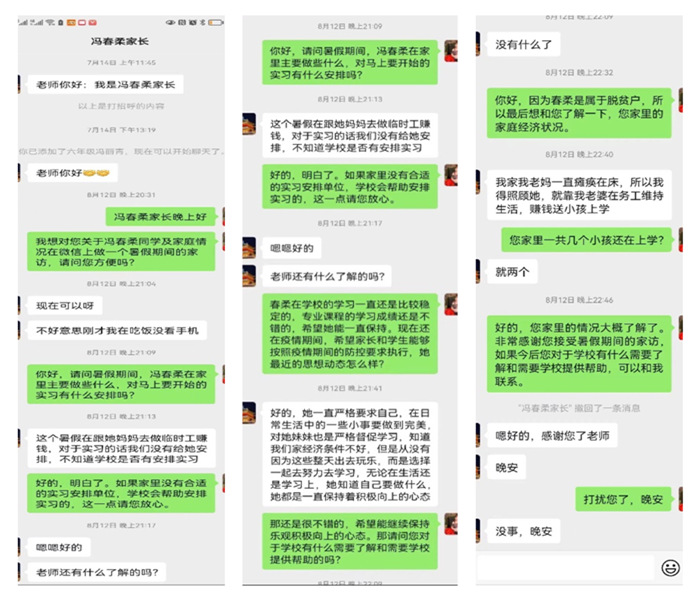Tap parent avatar next to 嗯嗯好的 in middle panel
Image resolution: width=700 pixels, height=600 pixels.
click(249, 248)
